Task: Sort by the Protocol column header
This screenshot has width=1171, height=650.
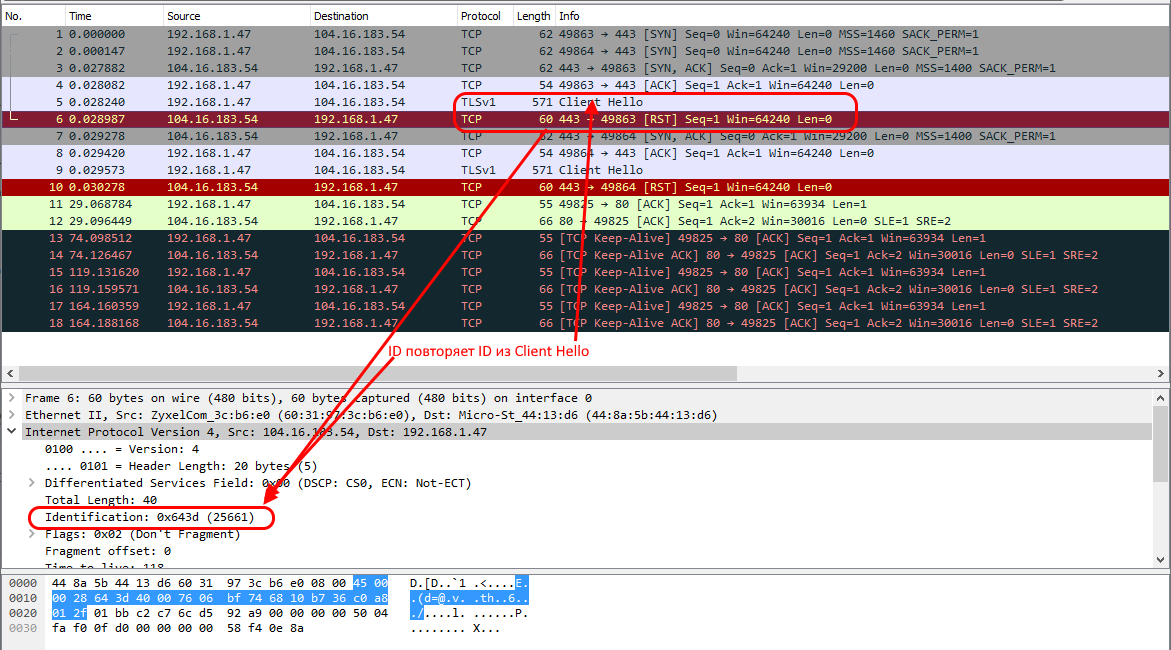Action: 485,16
